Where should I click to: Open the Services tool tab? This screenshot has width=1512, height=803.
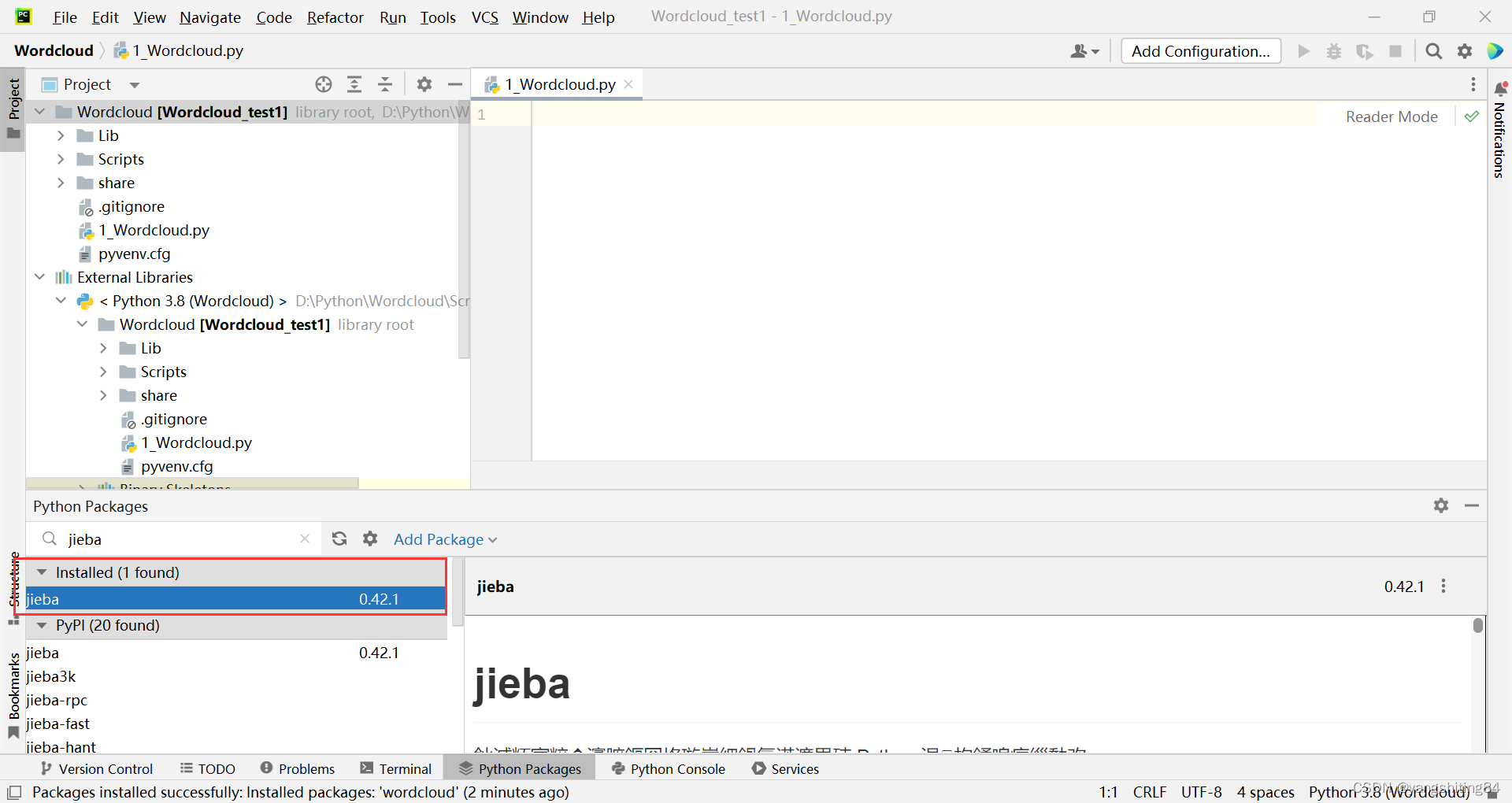(785, 768)
